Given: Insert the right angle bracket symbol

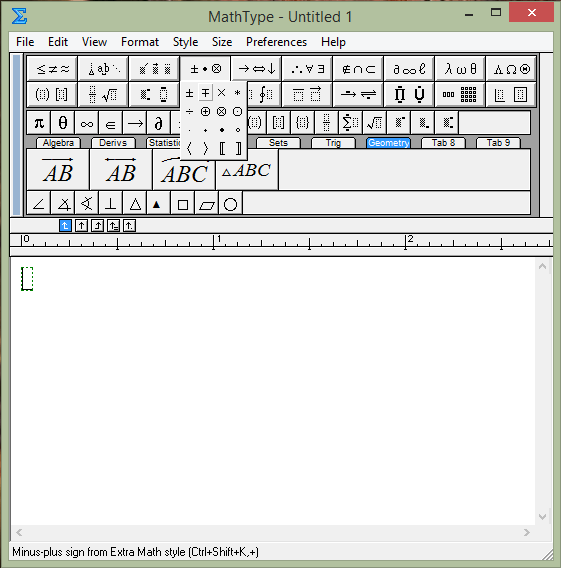Looking at the screenshot, I should click(x=205, y=149).
